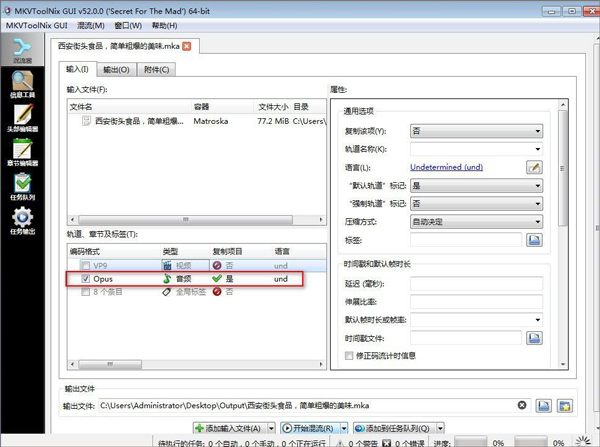Open the Header editor (头部编辑器)

[22, 118]
